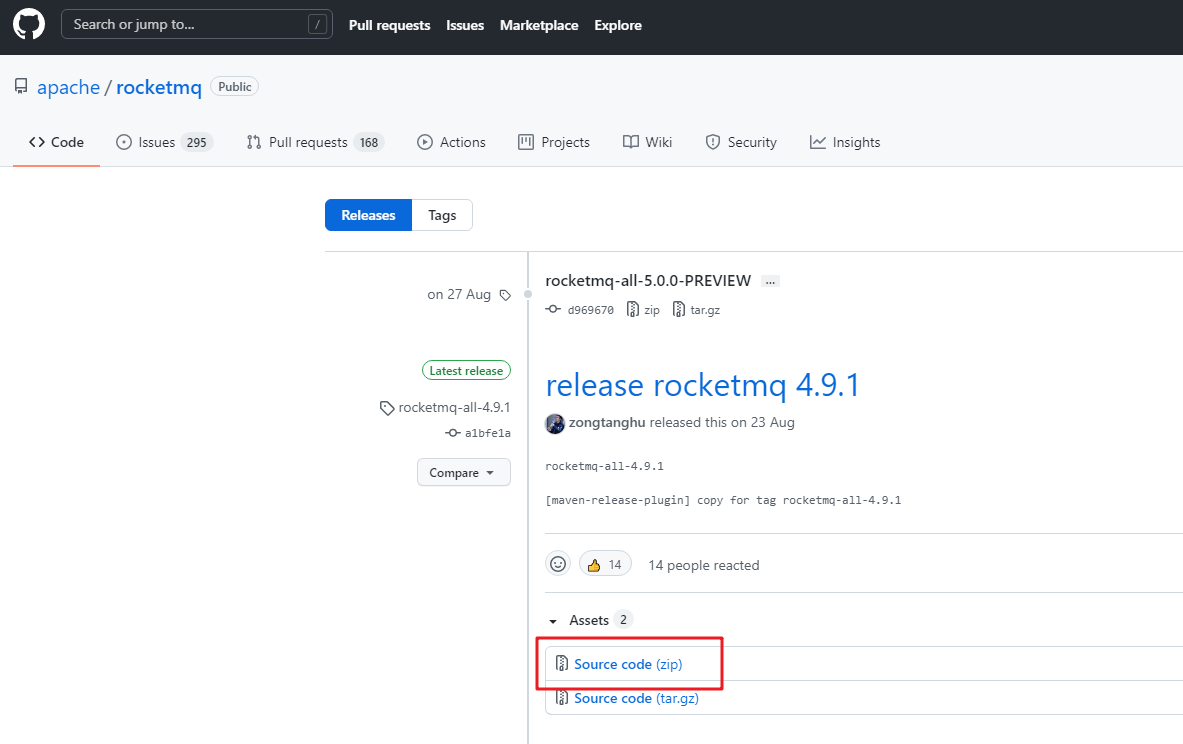This screenshot has height=744, width=1183.
Task: Click the 168 pull requests counter
Action: (x=369, y=143)
